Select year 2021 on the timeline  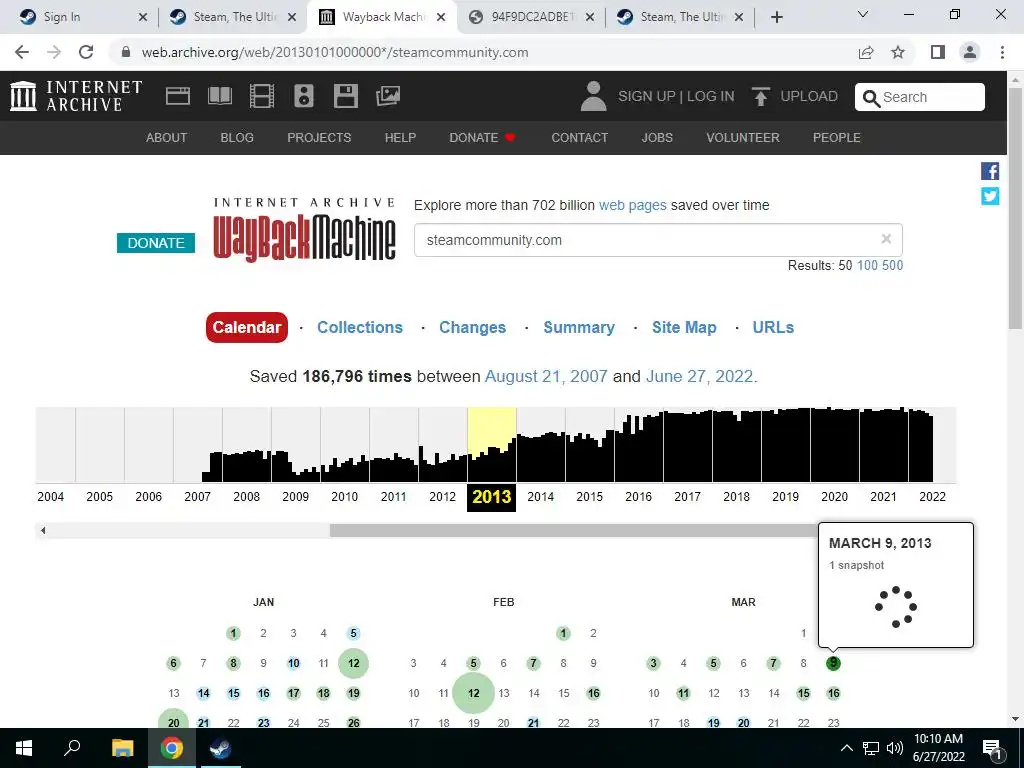[x=883, y=496]
